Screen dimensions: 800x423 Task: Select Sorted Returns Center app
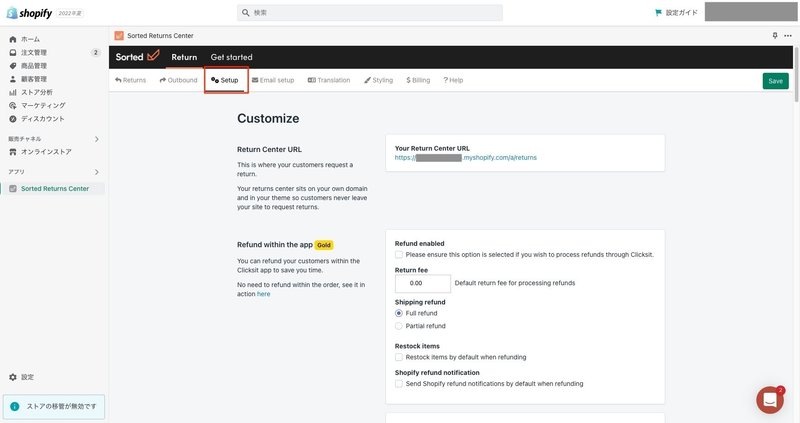pos(53,189)
